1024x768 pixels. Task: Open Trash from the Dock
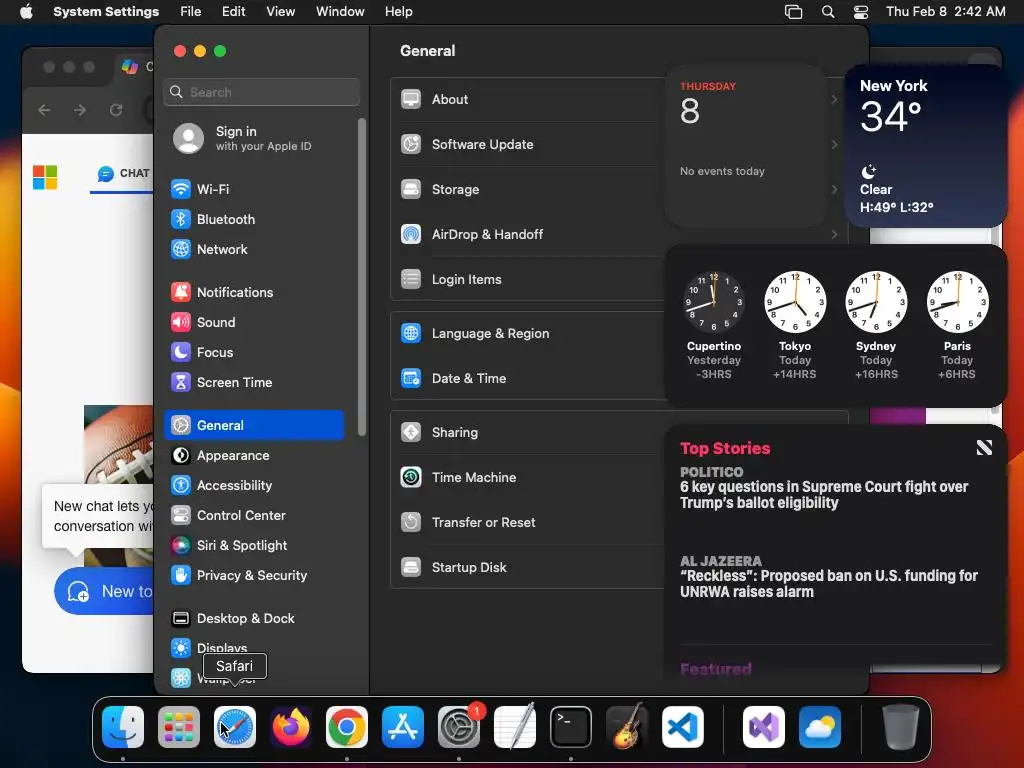click(x=901, y=727)
